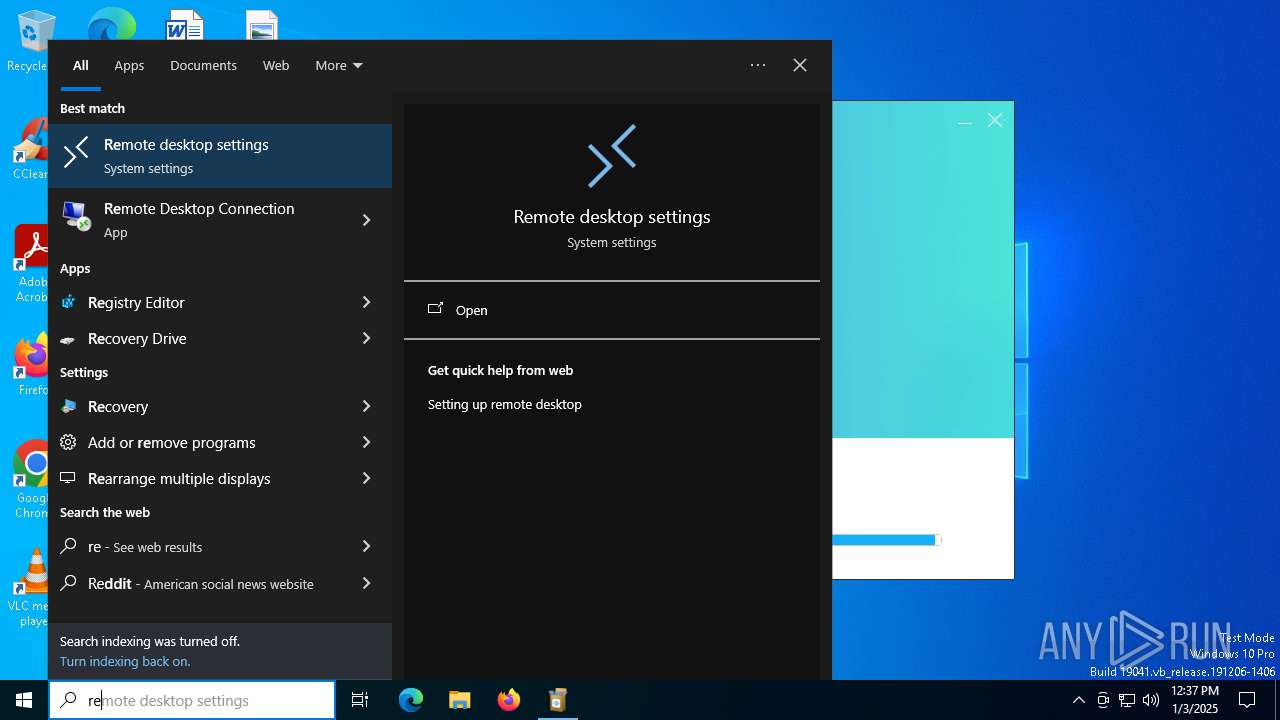Screen dimensions: 1280x720
Task: Open the More filter dropdown
Action: (339, 65)
